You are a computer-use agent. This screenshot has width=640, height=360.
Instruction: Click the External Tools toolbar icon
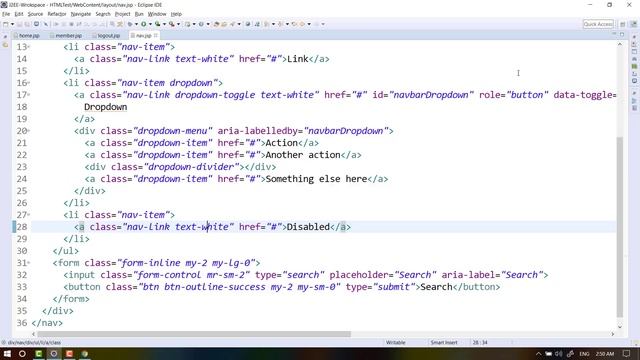tap(171, 24)
